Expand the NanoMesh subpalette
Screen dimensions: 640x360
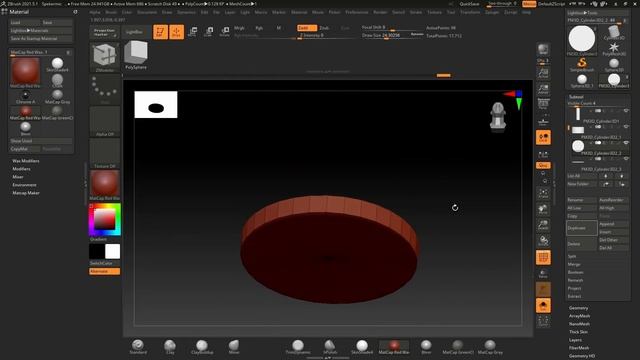[580, 324]
